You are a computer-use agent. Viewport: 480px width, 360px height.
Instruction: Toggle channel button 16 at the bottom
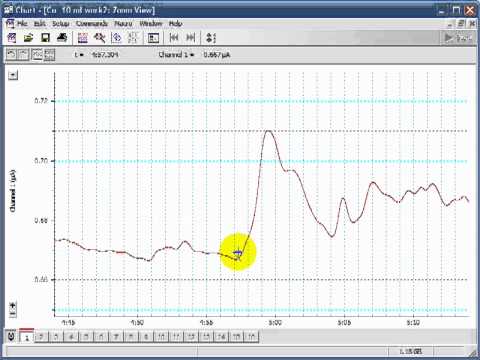click(251, 337)
